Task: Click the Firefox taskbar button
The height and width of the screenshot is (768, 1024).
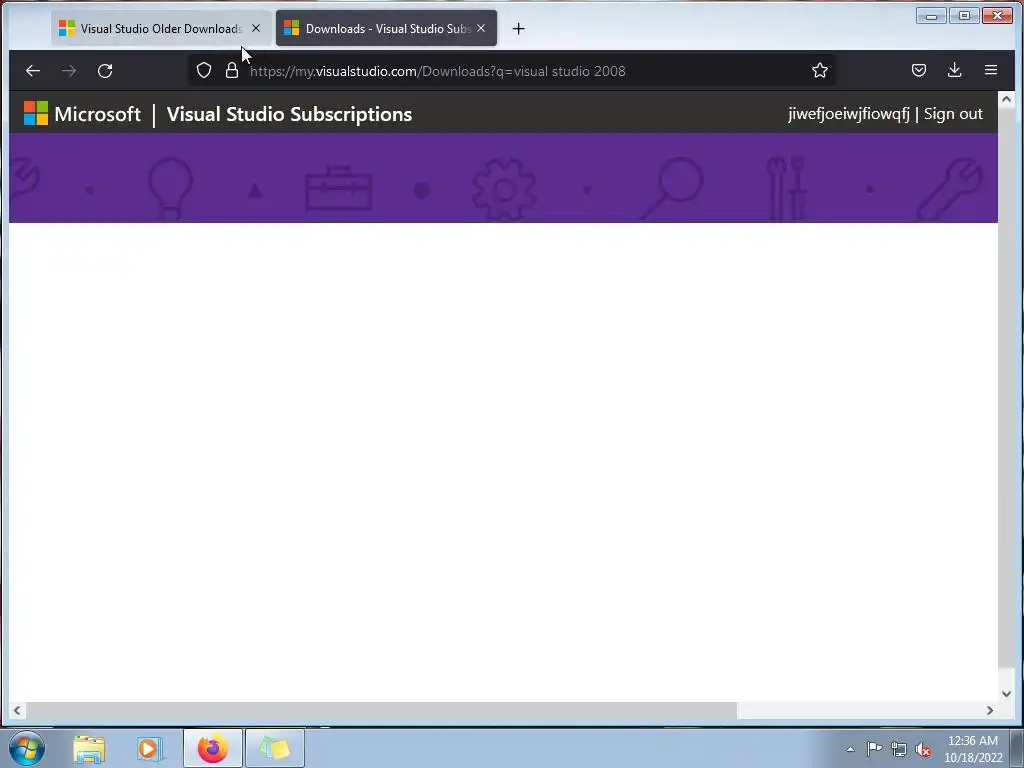Action: coord(213,748)
